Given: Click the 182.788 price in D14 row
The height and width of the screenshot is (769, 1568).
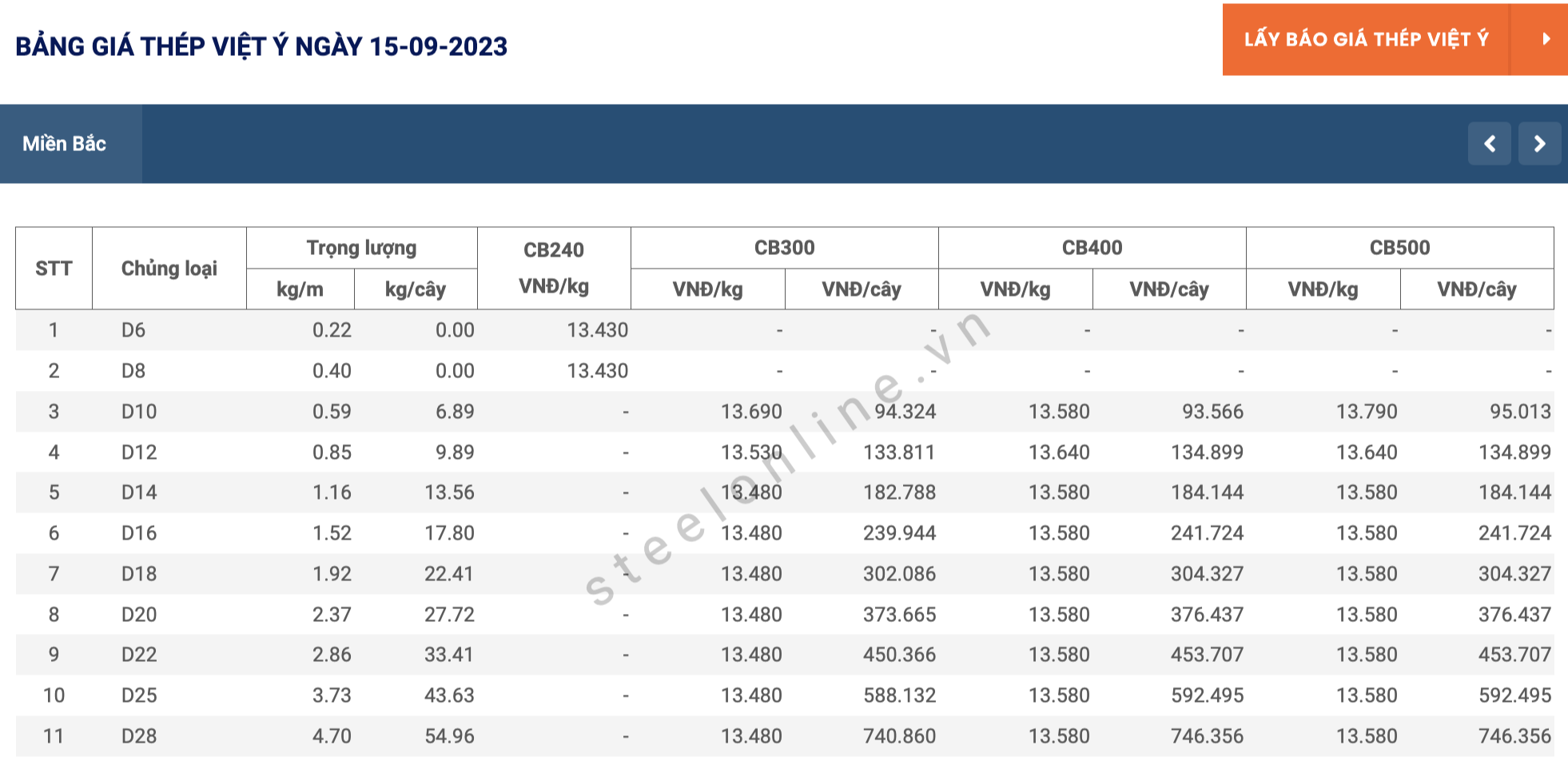Looking at the screenshot, I should click(x=900, y=492).
